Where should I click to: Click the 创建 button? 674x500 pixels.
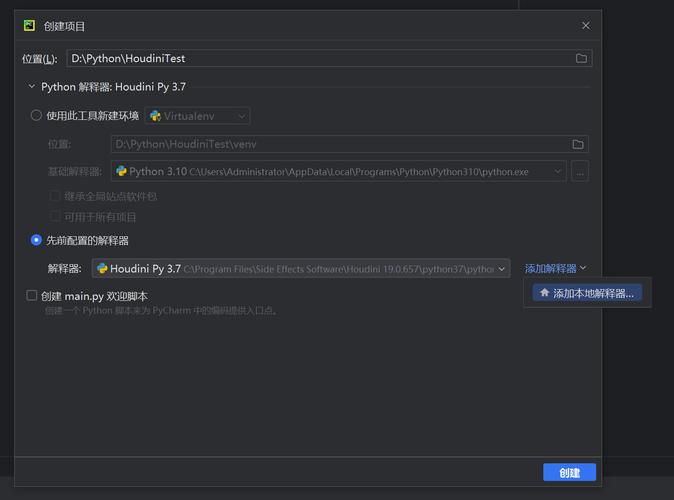click(569, 472)
